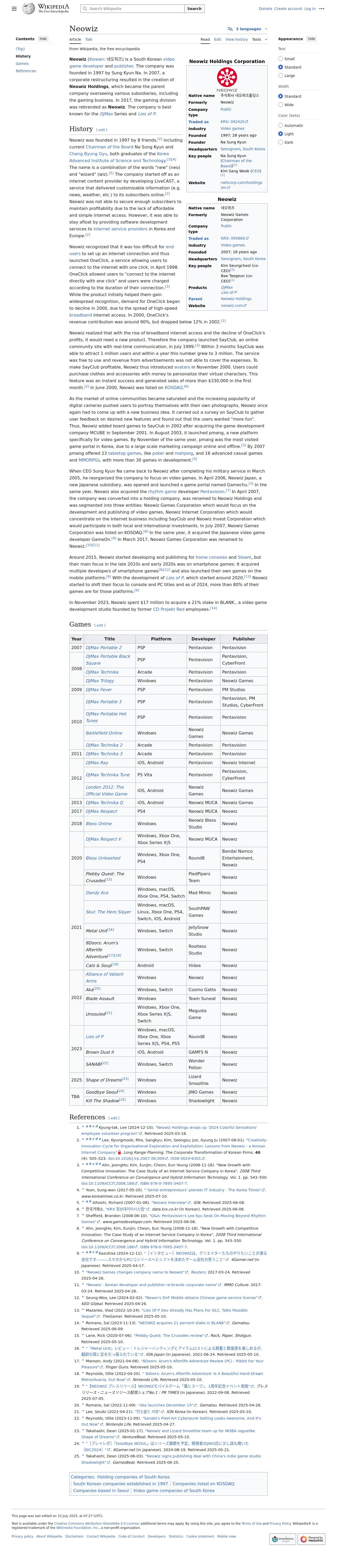Edit the History section
Image resolution: width=337 pixels, height=1568 pixels.
(102, 130)
